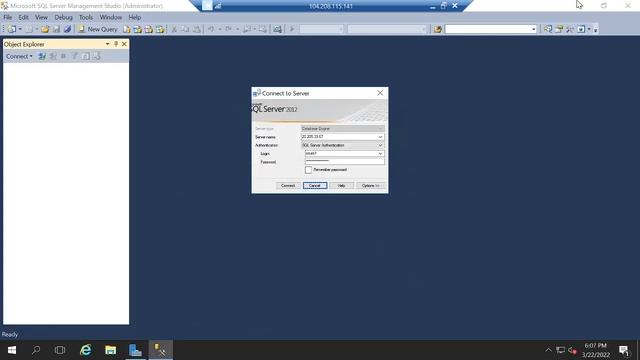Viewport: 640px width, 360px height.
Task: Click the New Query toolbar button
Action: point(98,29)
